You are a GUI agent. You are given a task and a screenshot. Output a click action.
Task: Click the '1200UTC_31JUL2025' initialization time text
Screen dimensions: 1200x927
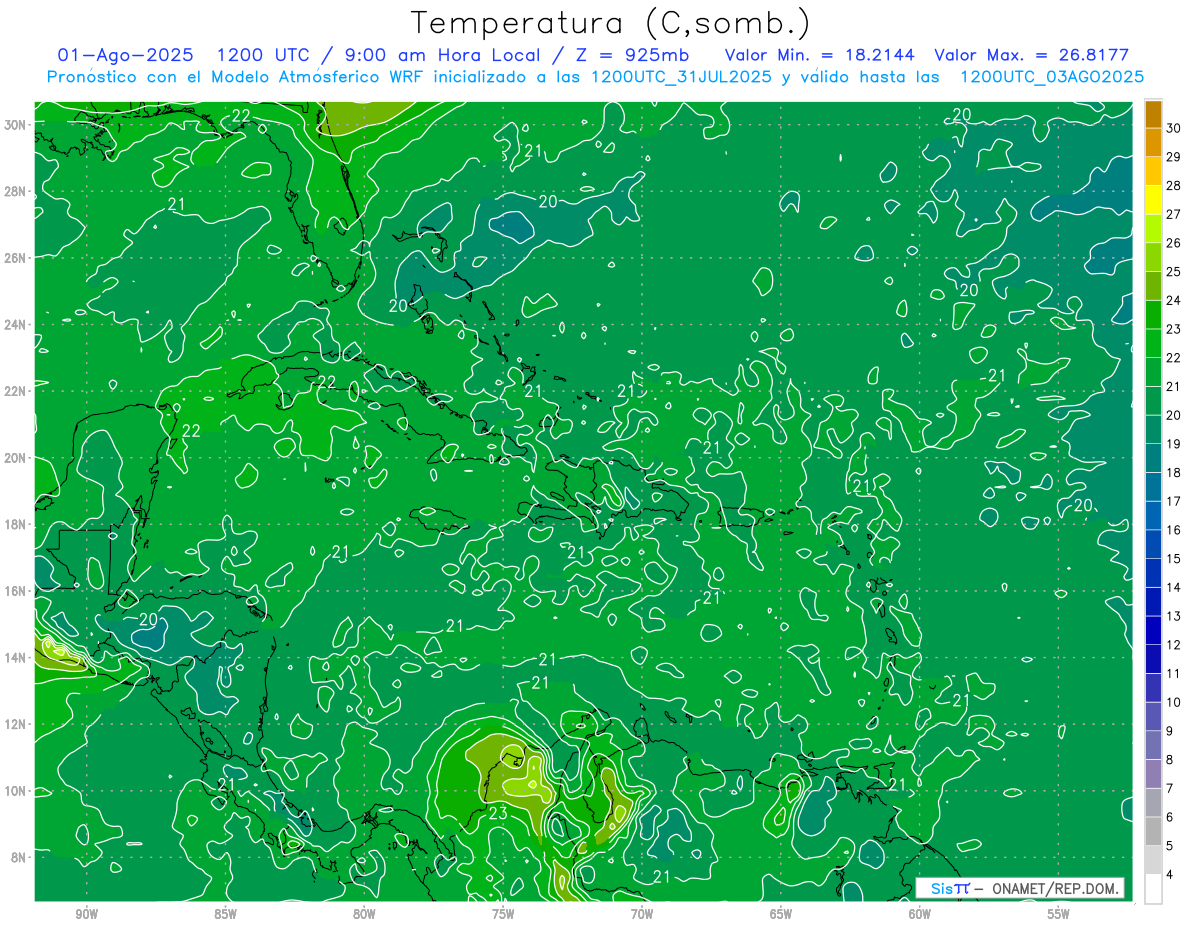coord(682,77)
